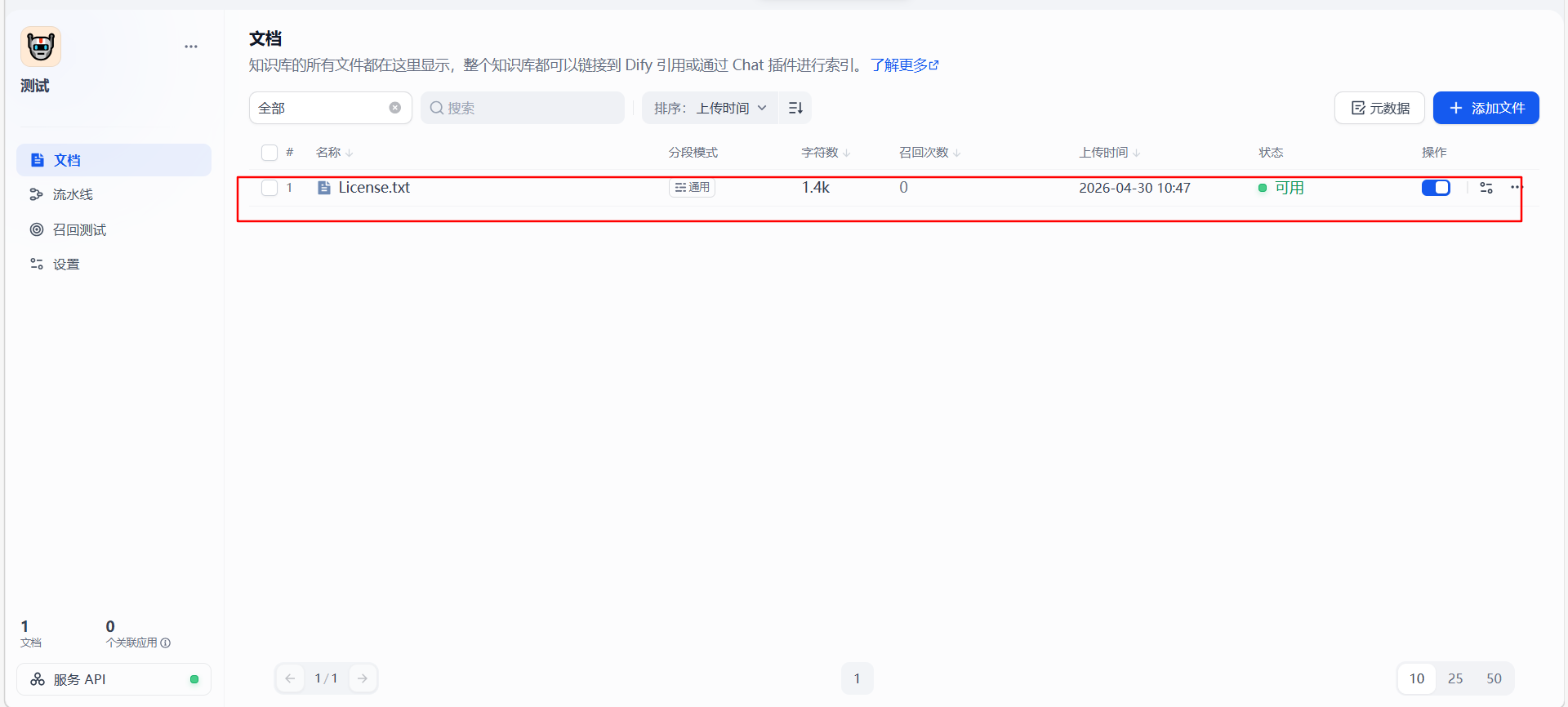Tick the checkbox for License.txt row
This screenshot has height=707, width=1568.
click(269, 188)
